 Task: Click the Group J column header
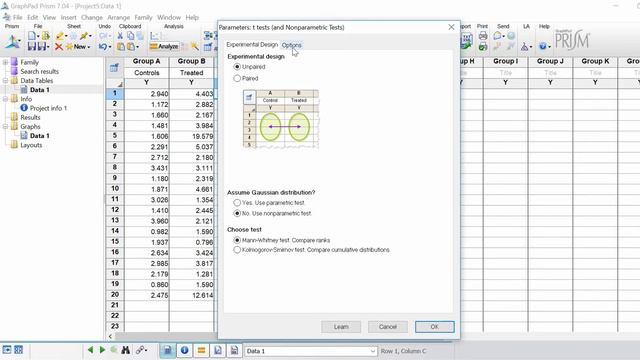pyautogui.click(x=550, y=61)
